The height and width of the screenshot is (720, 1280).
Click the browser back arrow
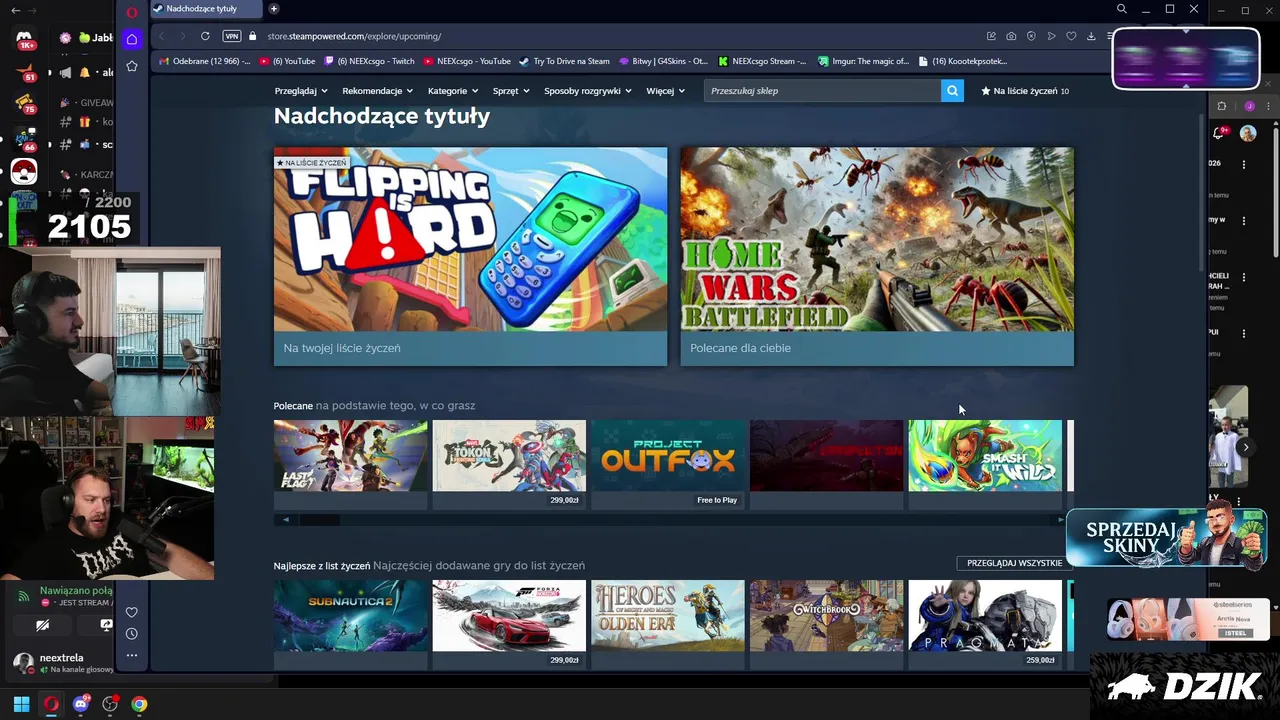pos(161,36)
